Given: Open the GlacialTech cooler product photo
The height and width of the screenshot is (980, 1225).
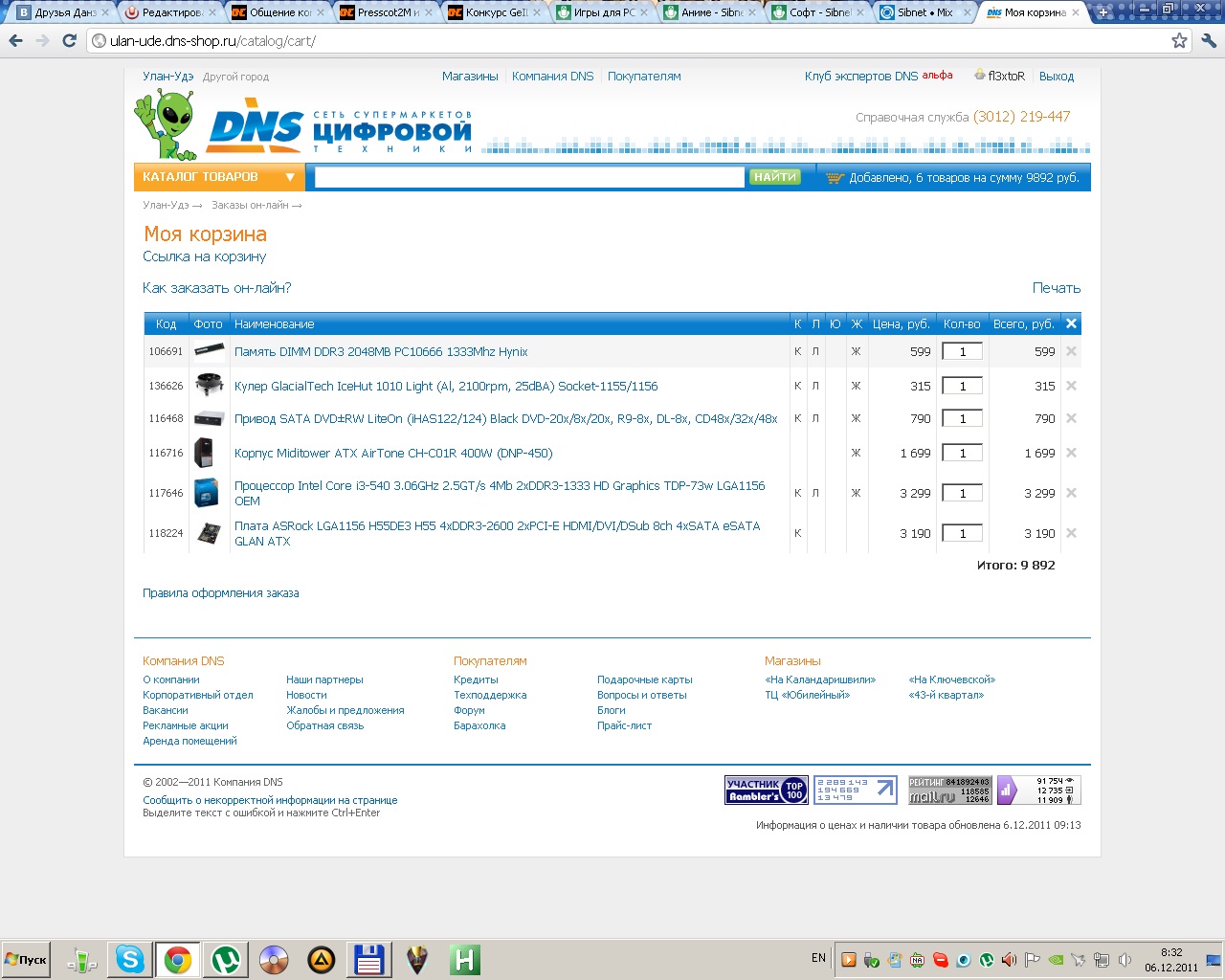Looking at the screenshot, I should (209, 386).
